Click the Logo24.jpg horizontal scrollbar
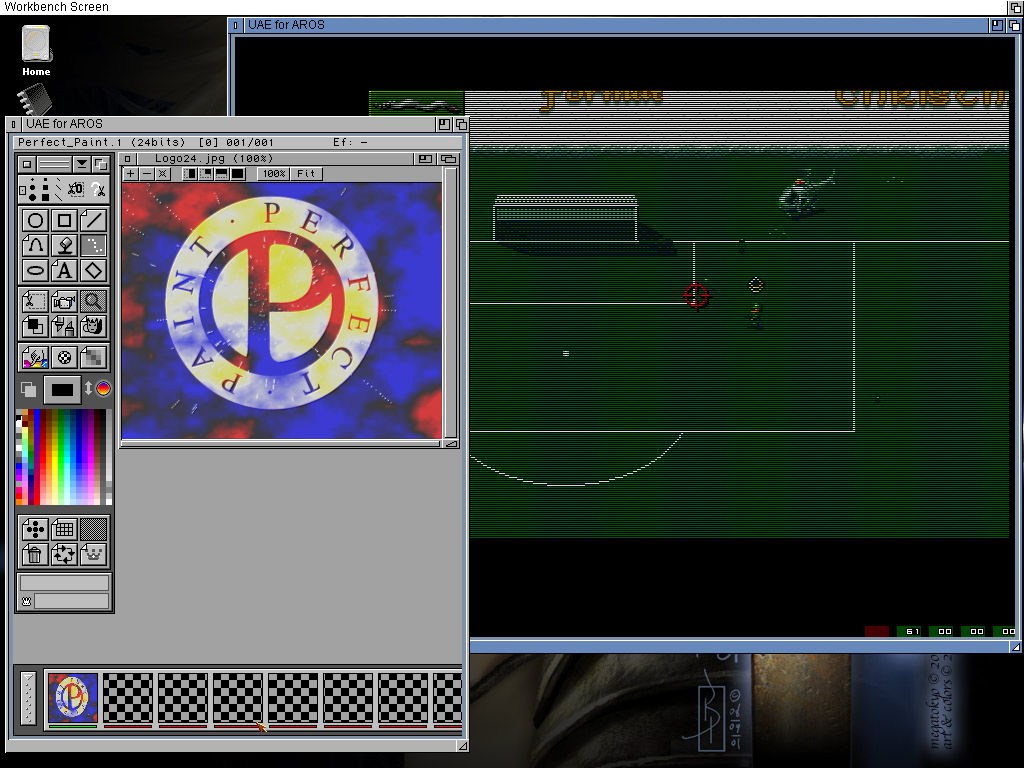The image size is (1024, 768). pyautogui.click(x=281, y=443)
